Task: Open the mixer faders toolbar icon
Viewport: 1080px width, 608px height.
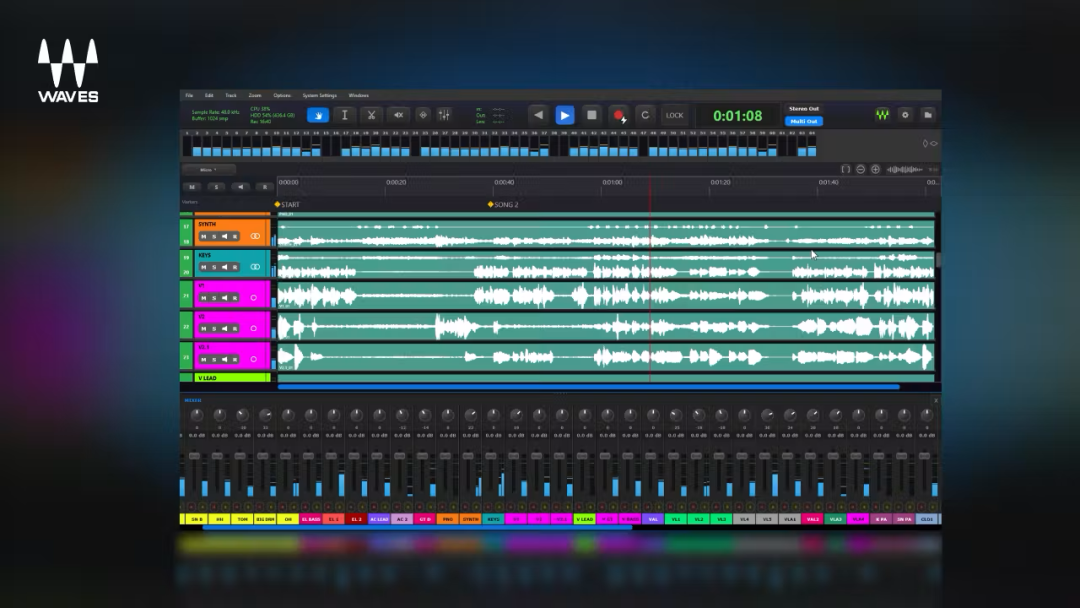Action: pos(444,115)
